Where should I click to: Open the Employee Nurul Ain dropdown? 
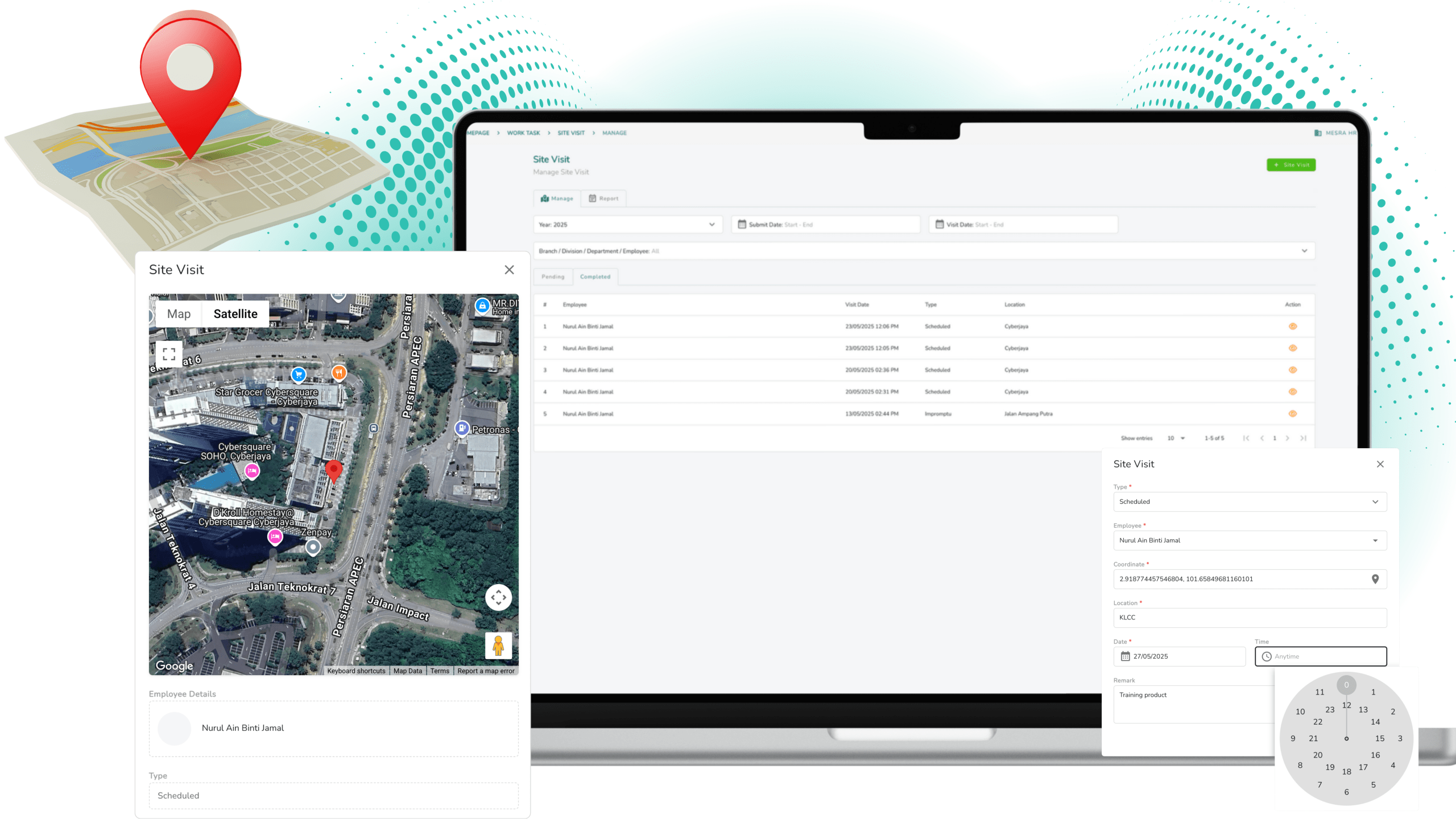click(1249, 540)
